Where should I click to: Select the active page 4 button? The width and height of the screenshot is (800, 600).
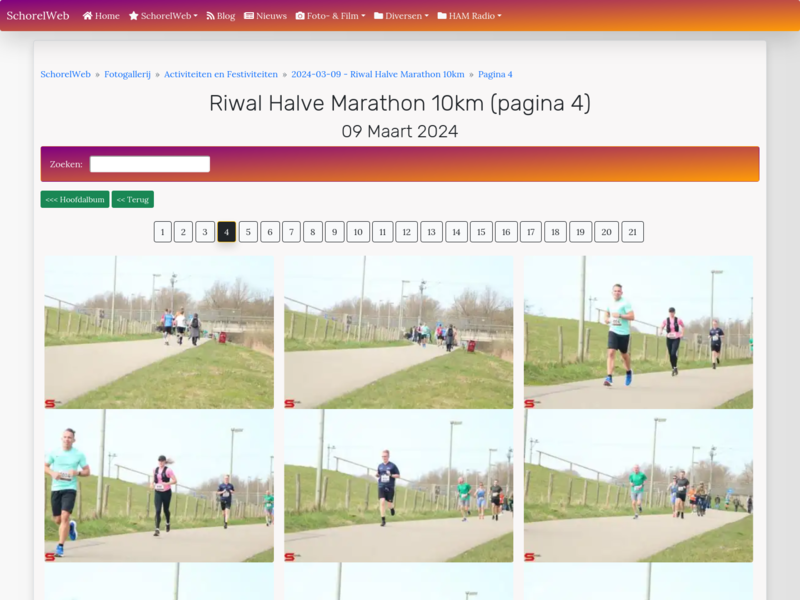point(227,232)
